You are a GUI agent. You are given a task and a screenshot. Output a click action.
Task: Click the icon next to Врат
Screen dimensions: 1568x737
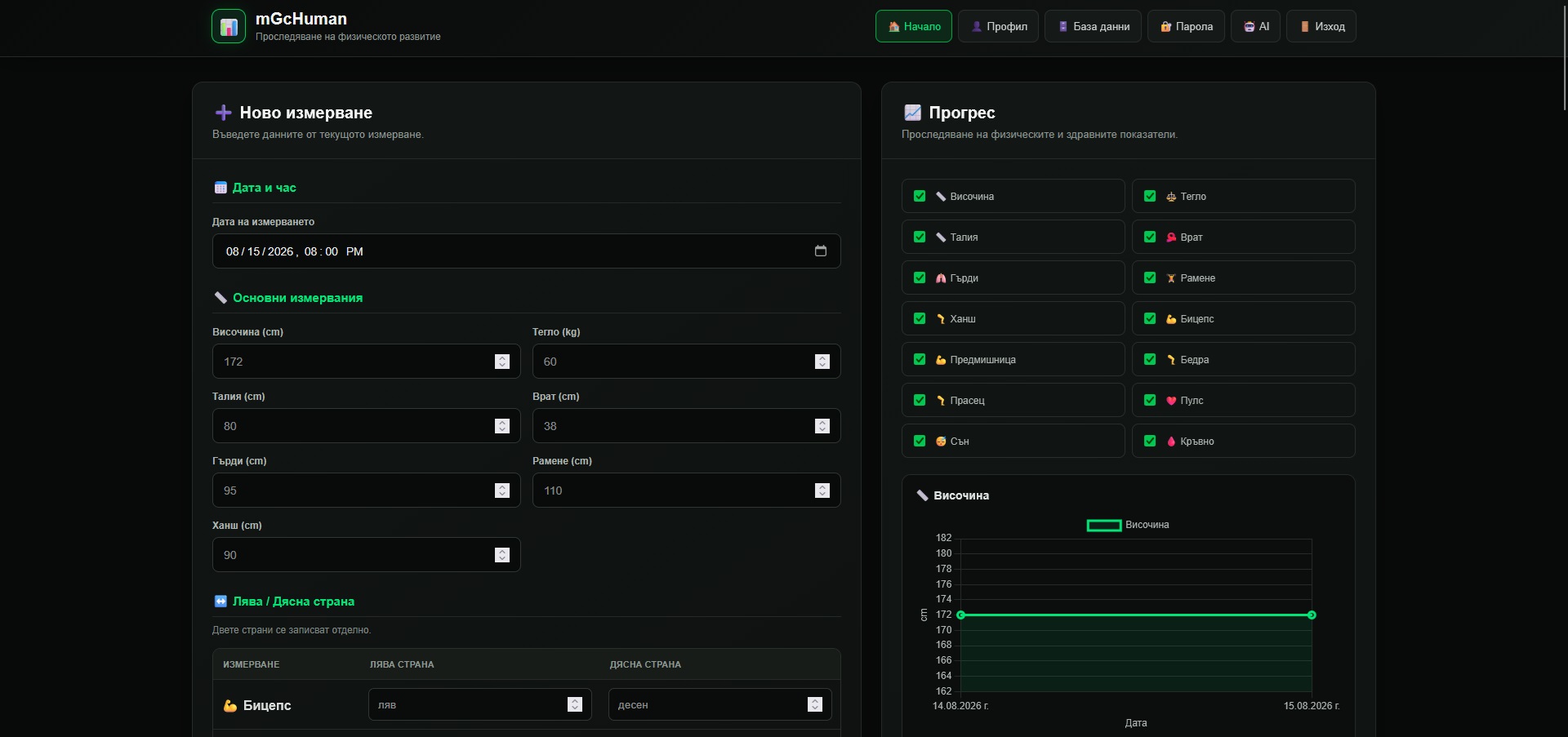tap(1171, 238)
